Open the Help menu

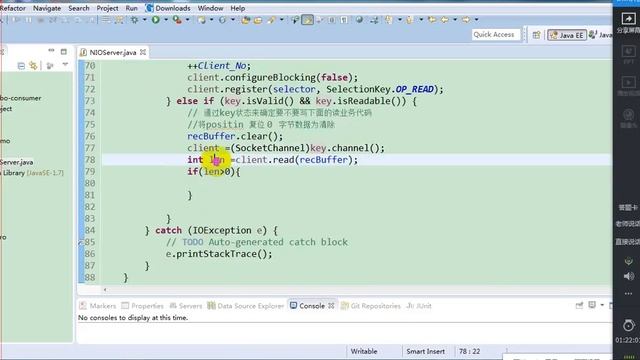238,8
